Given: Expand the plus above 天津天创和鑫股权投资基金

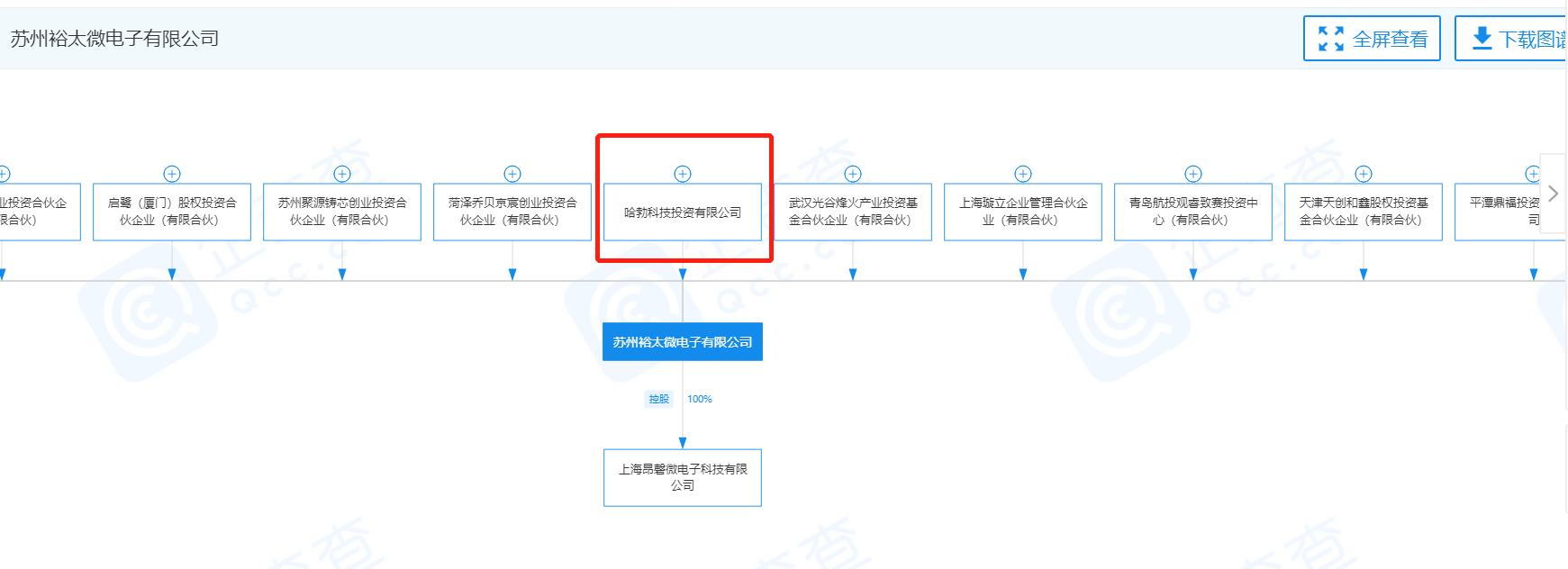Looking at the screenshot, I should pyautogui.click(x=1364, y=174).
